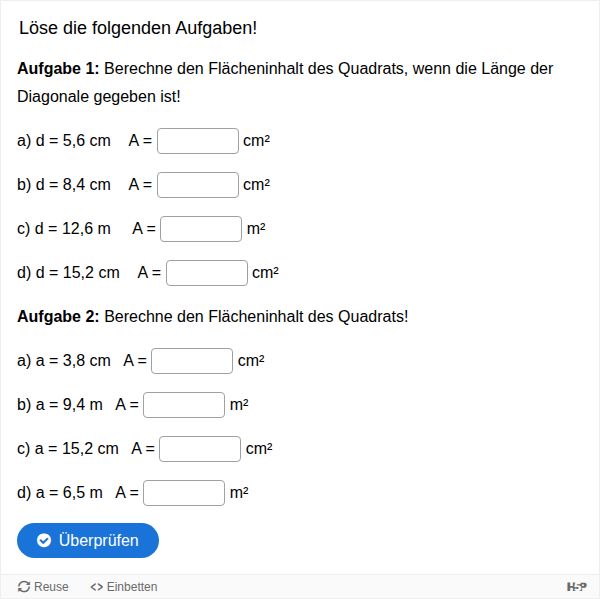The image size is (600, 599).
Task: Click the heading 'Löse die folgenden Aufgaben!'
Action: [x=138, y=28]
